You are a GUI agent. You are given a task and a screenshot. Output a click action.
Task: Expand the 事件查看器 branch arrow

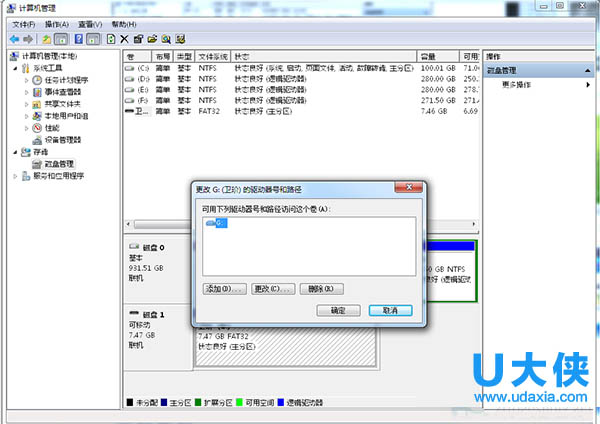click(x=26, y=92)
